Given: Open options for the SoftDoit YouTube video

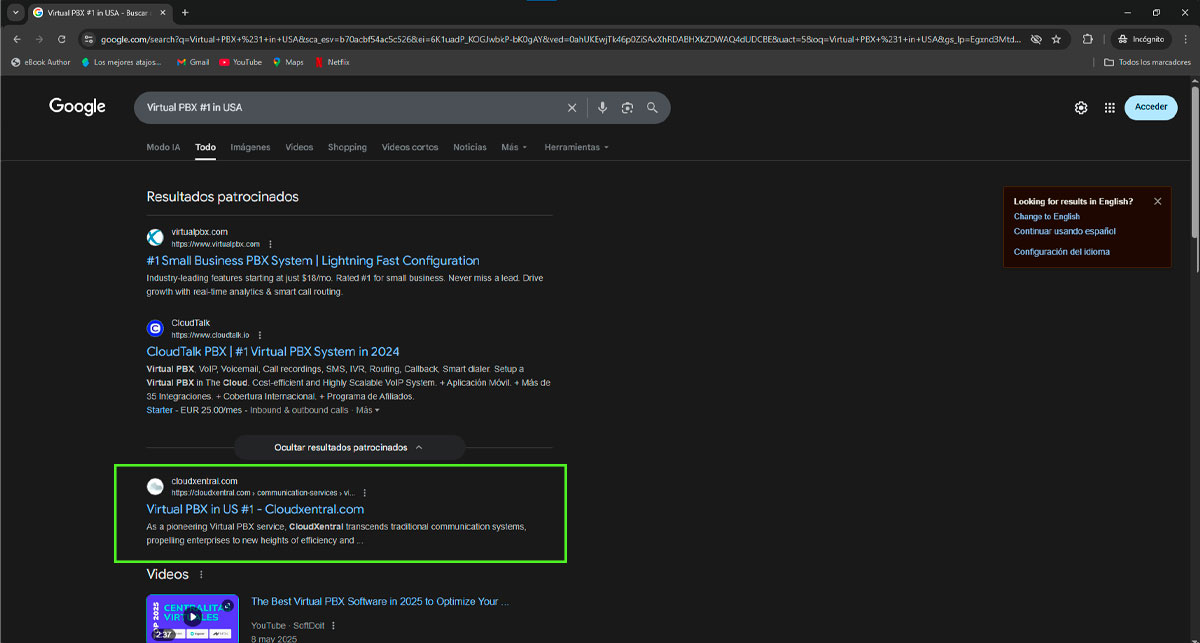Looking at the screenshot, I should 334,626.
